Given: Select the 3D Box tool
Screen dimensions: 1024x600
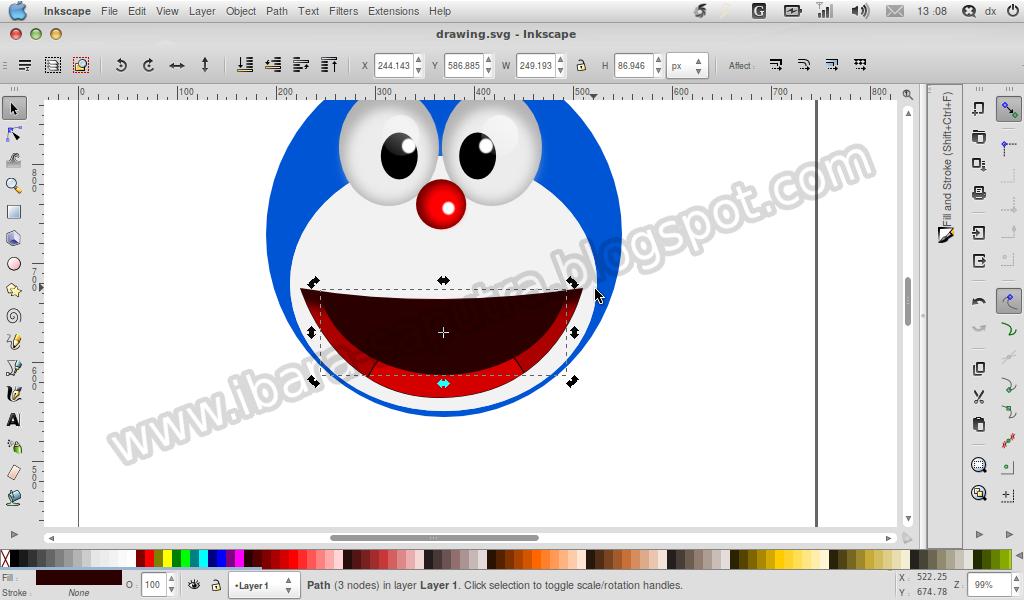Looking at the screenshot, I should click(14, 238).
